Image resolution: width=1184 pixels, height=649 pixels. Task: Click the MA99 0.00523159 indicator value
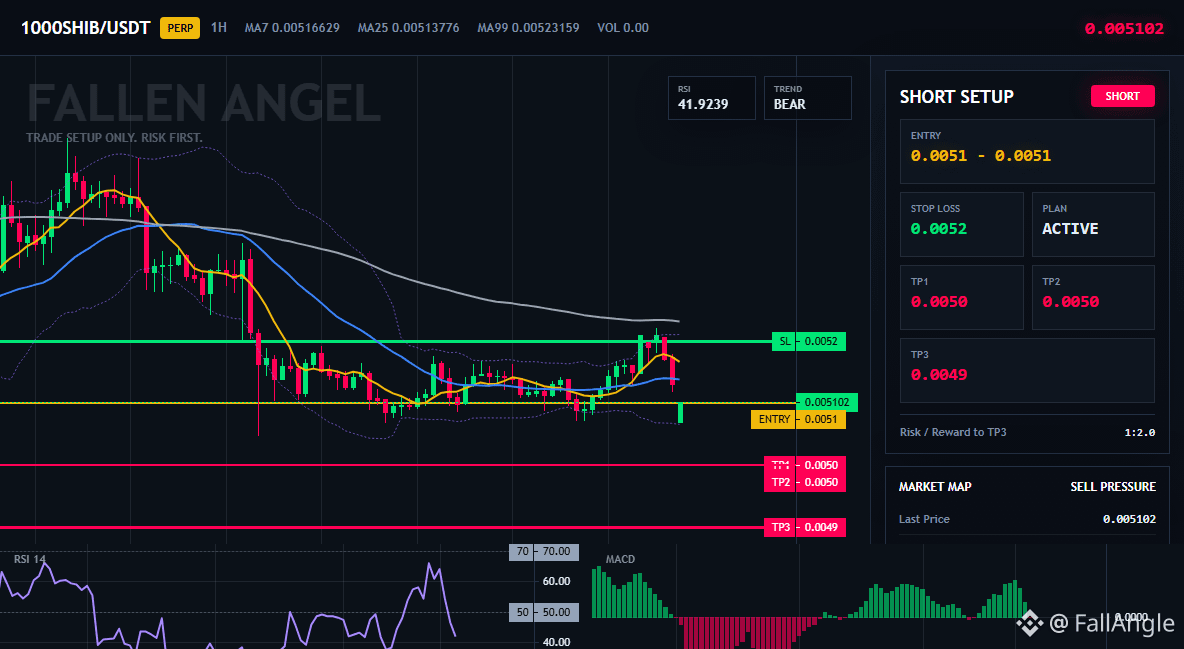coord(529,27)
